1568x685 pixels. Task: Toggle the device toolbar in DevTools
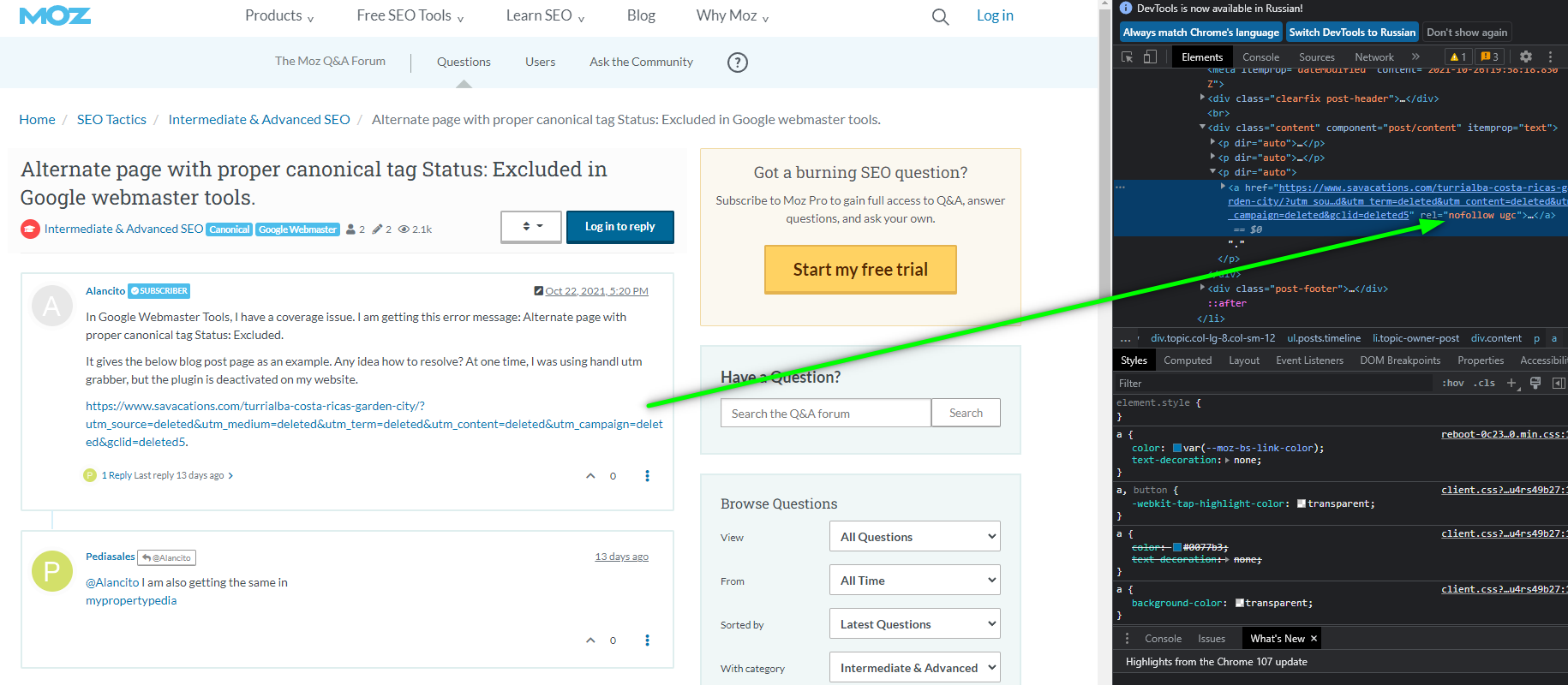tap(1150, 57)
